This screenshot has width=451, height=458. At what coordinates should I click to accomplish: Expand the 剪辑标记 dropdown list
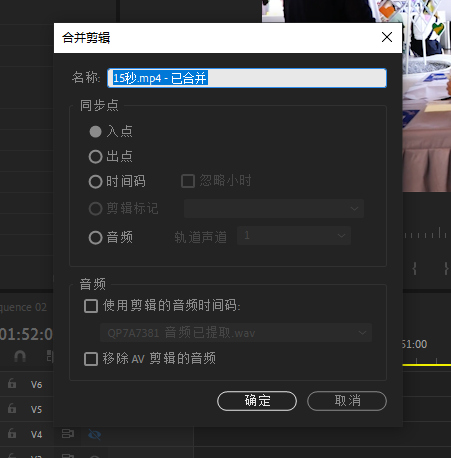(x=274, y=209)
